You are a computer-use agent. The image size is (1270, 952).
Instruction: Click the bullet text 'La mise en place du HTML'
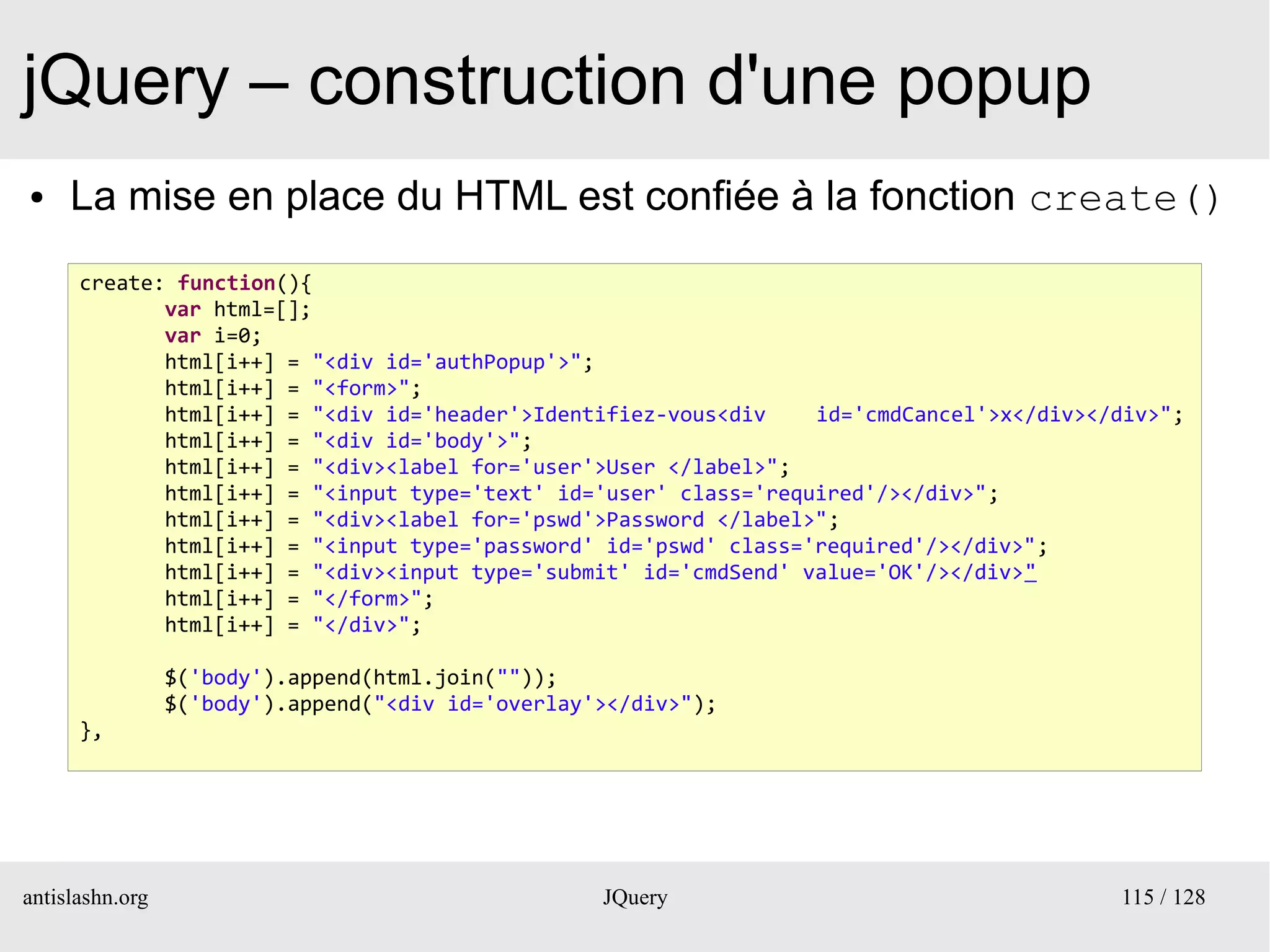pyautogui.click(x=319, y=197)
